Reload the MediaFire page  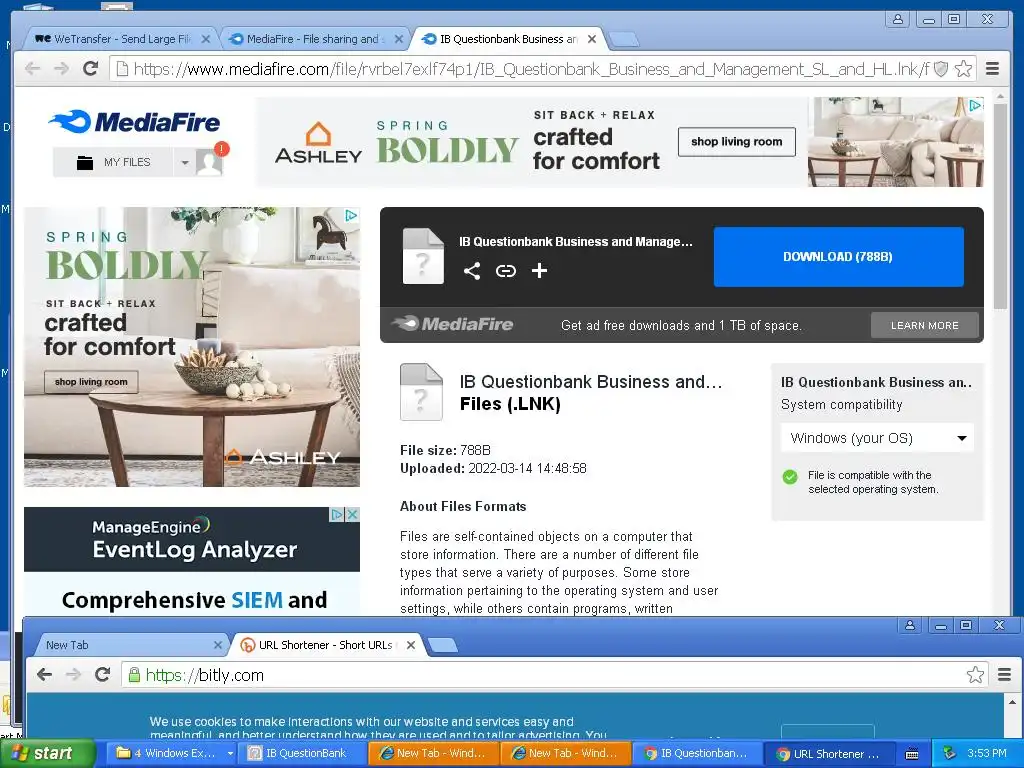tap(91, 69)
